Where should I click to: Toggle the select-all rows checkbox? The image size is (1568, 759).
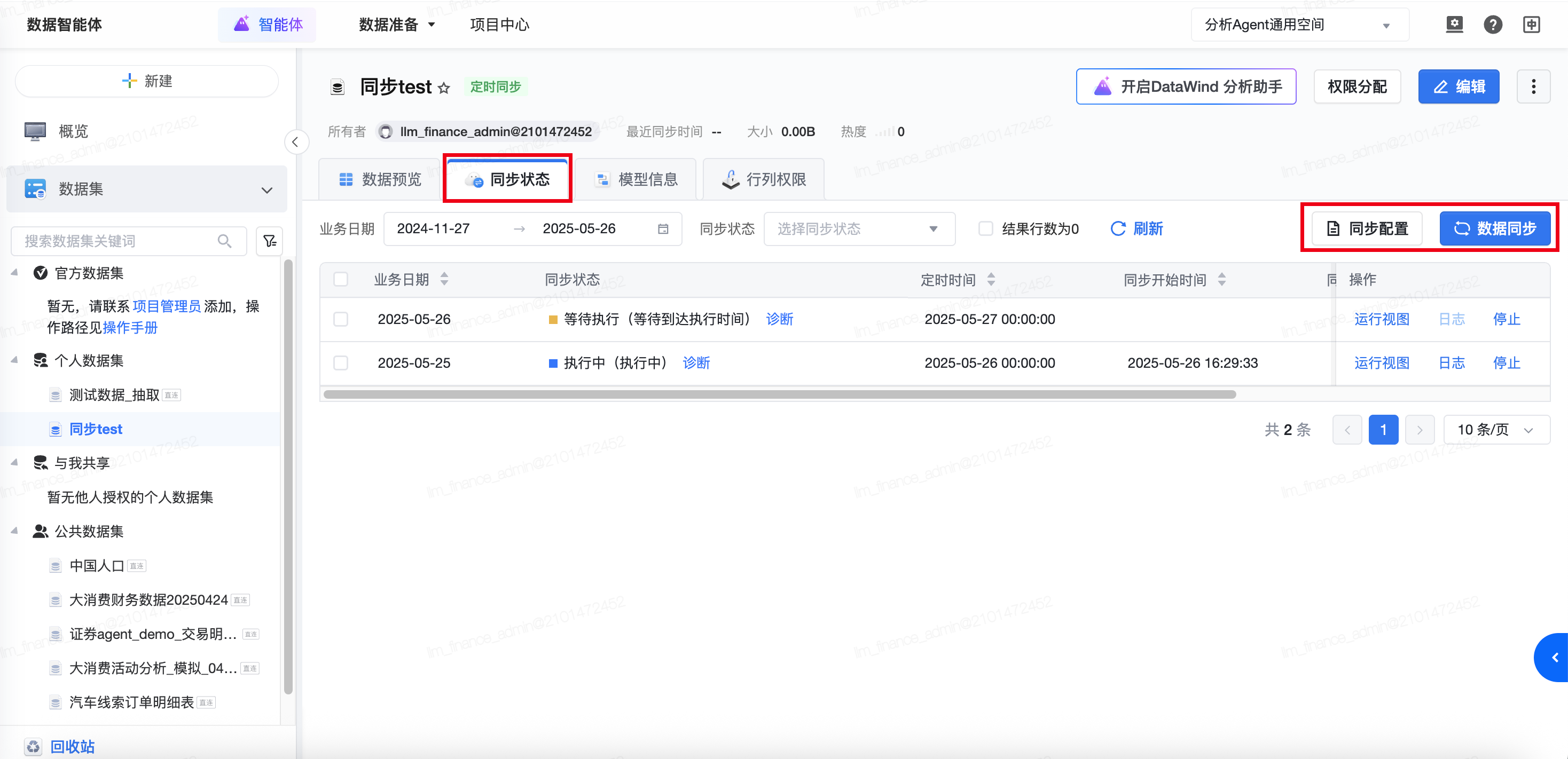click(x=341, y=280)
